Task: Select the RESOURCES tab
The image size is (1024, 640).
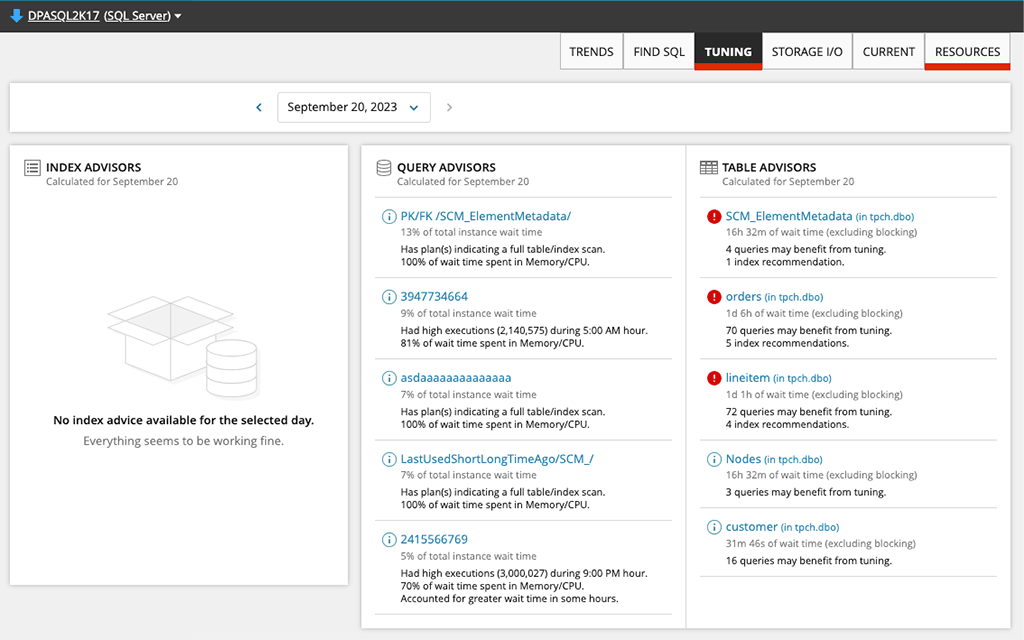Action: (x=967, y=51)
